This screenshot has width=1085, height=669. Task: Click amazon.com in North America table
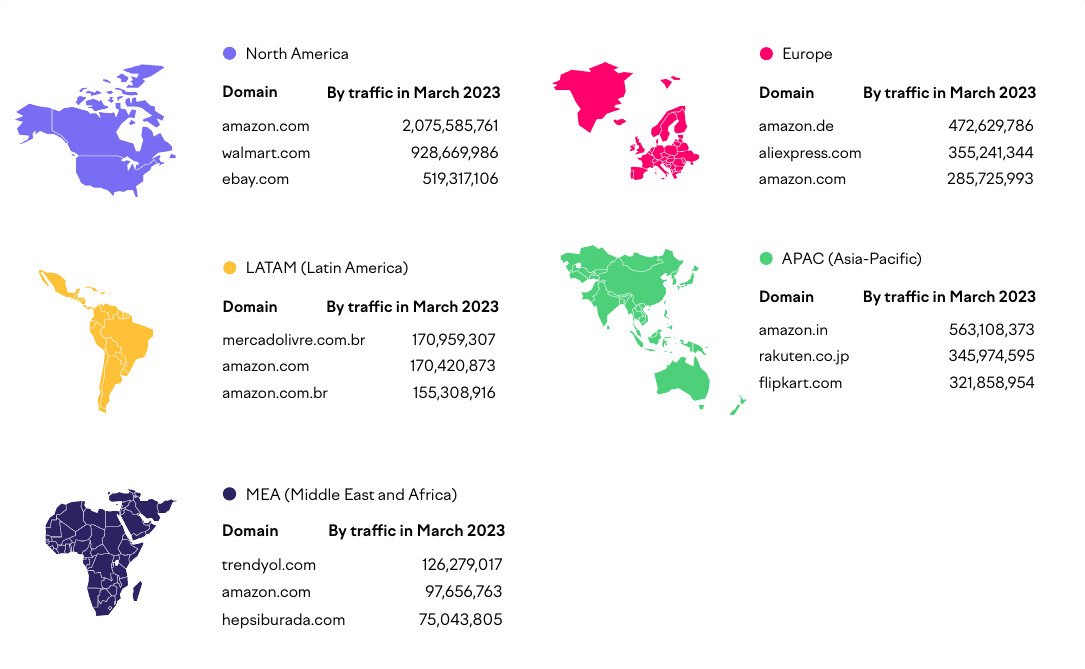pyautogui.click(x=266, y=126)
